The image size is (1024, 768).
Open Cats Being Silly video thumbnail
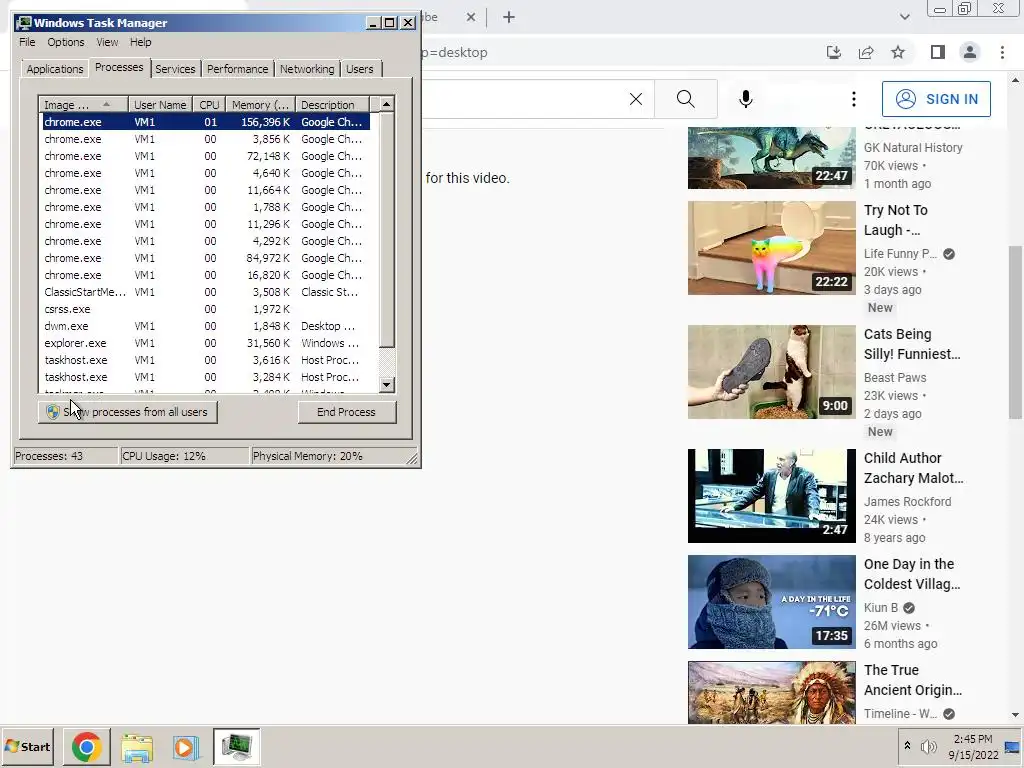point(771,372)
